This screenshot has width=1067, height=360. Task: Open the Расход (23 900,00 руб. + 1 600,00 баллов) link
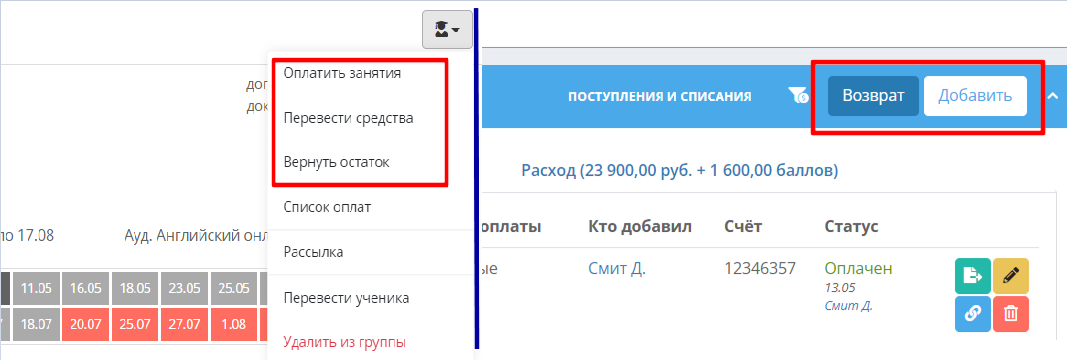click(679, 169)
